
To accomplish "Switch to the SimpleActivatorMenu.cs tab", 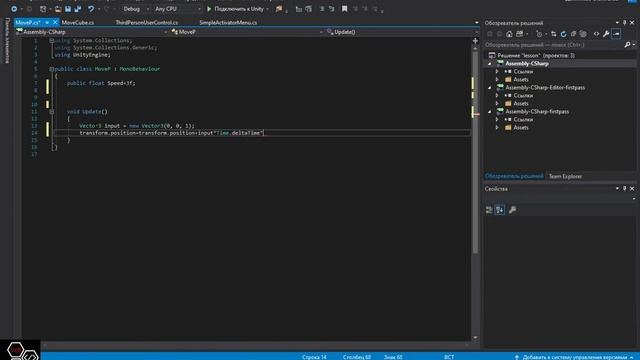I will pos(228,22).
